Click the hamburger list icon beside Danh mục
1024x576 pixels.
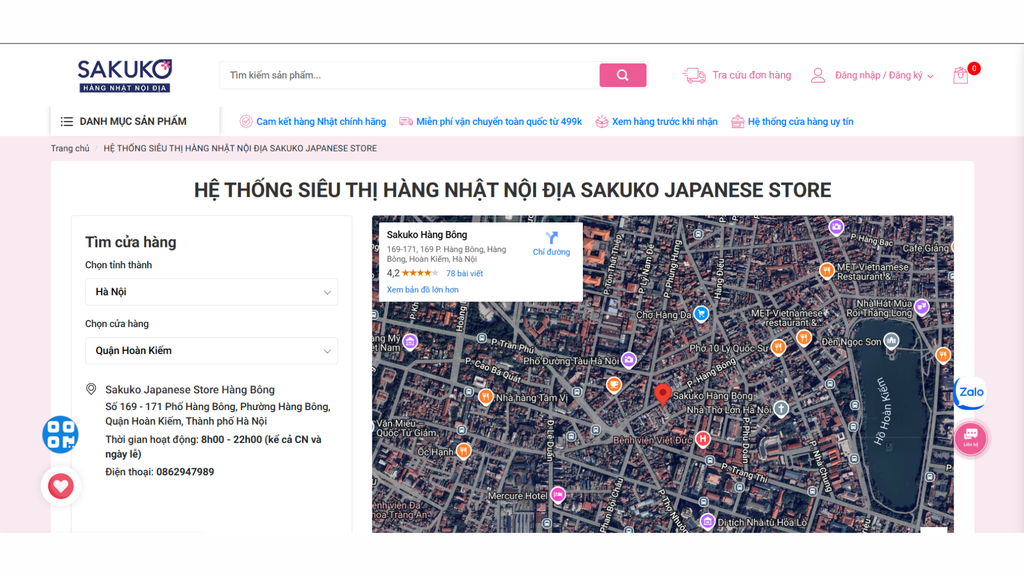pyautogui.click(x=67, y=121)
